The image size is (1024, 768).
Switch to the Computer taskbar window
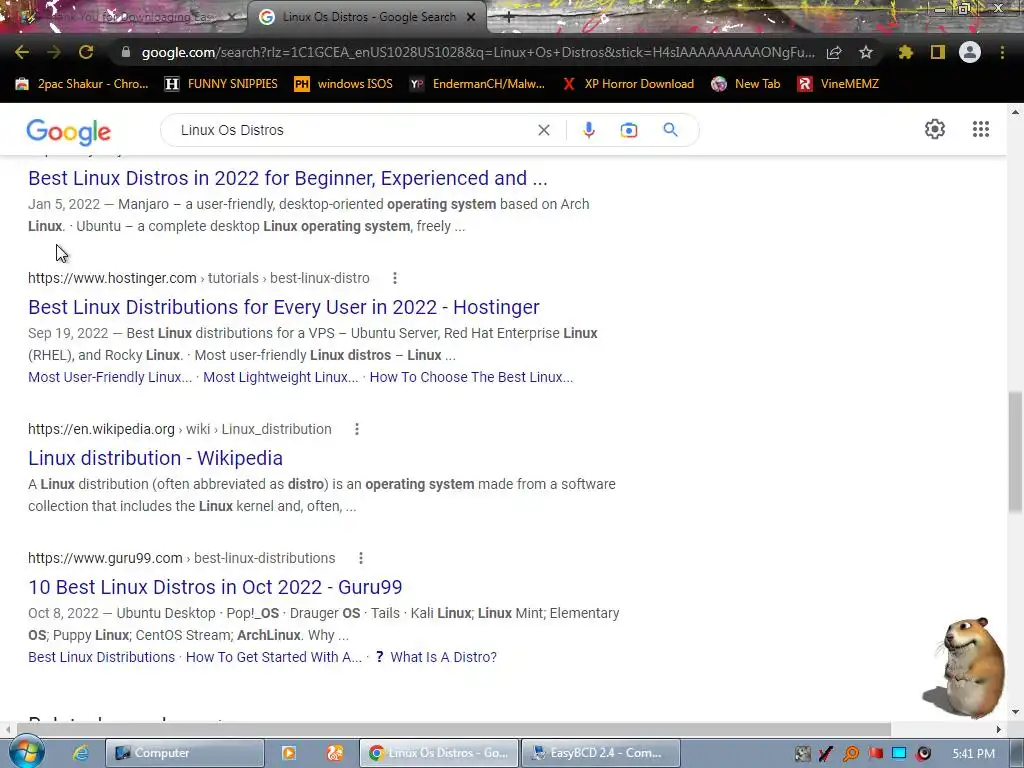(x=185, y=753)
